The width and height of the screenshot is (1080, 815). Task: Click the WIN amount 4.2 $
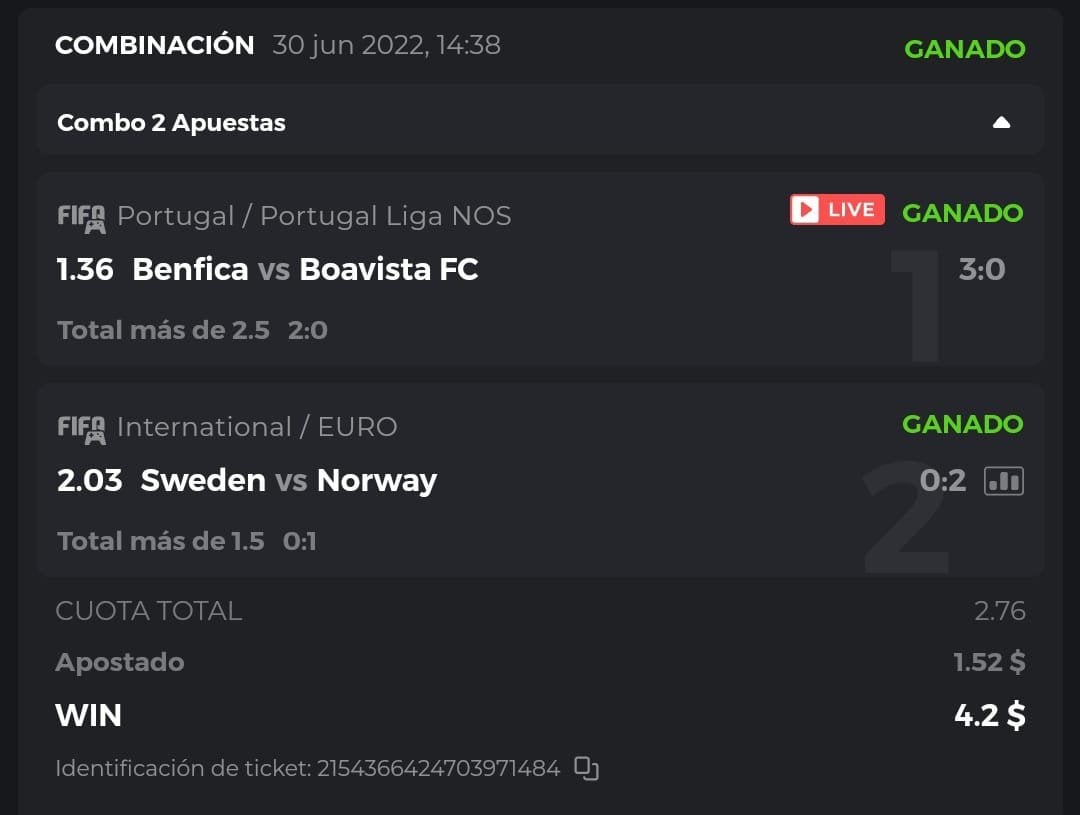pos(989,715)
